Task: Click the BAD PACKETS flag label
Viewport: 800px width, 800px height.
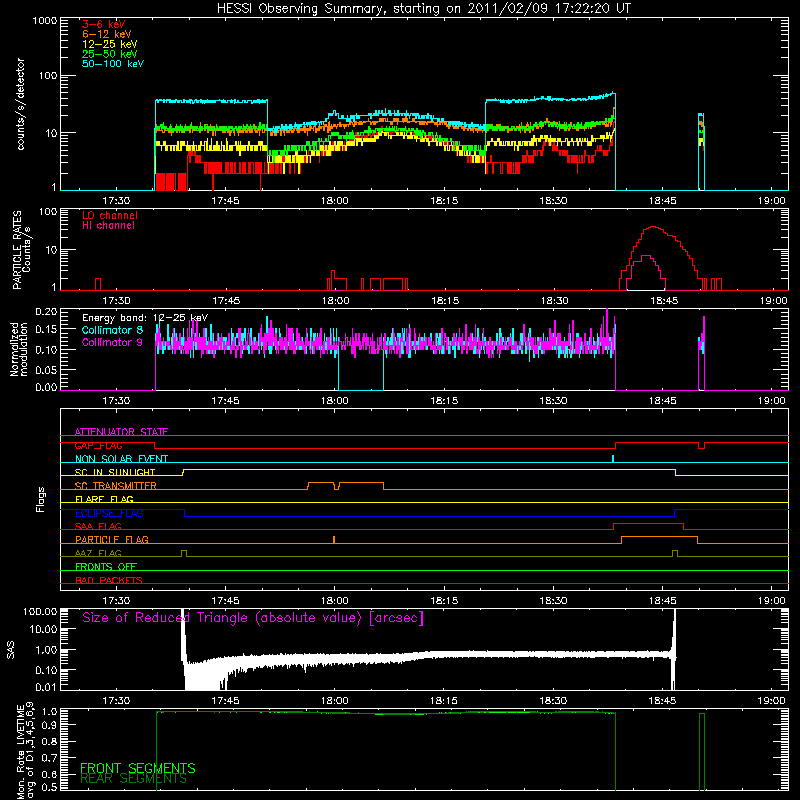Action: pyautogui.click(x=109, y=580)
